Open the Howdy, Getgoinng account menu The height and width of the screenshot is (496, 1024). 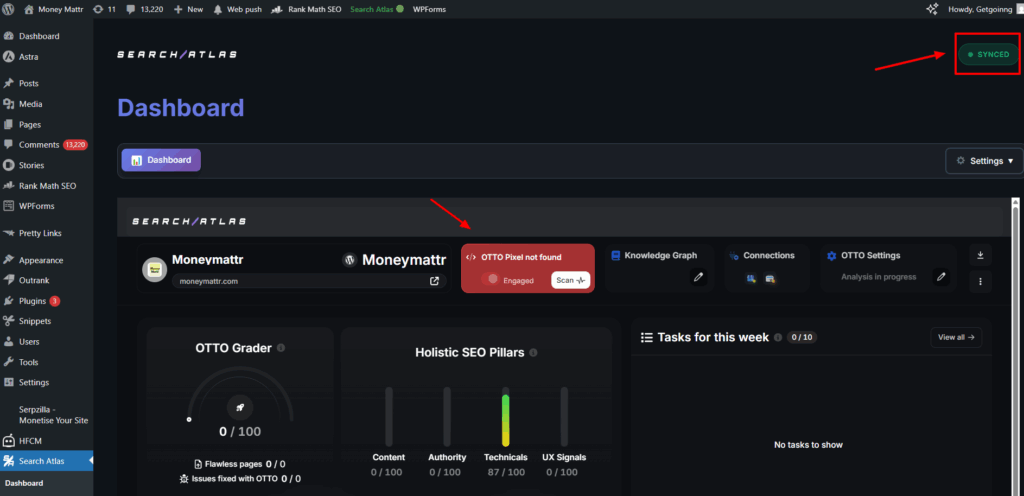click(984, 10)
